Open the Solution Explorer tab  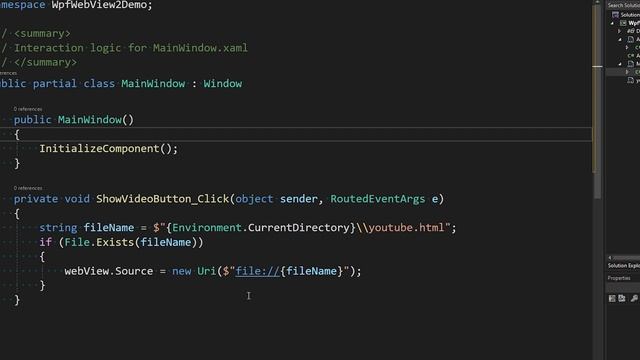pyautogui.click(x=624, y=266)
